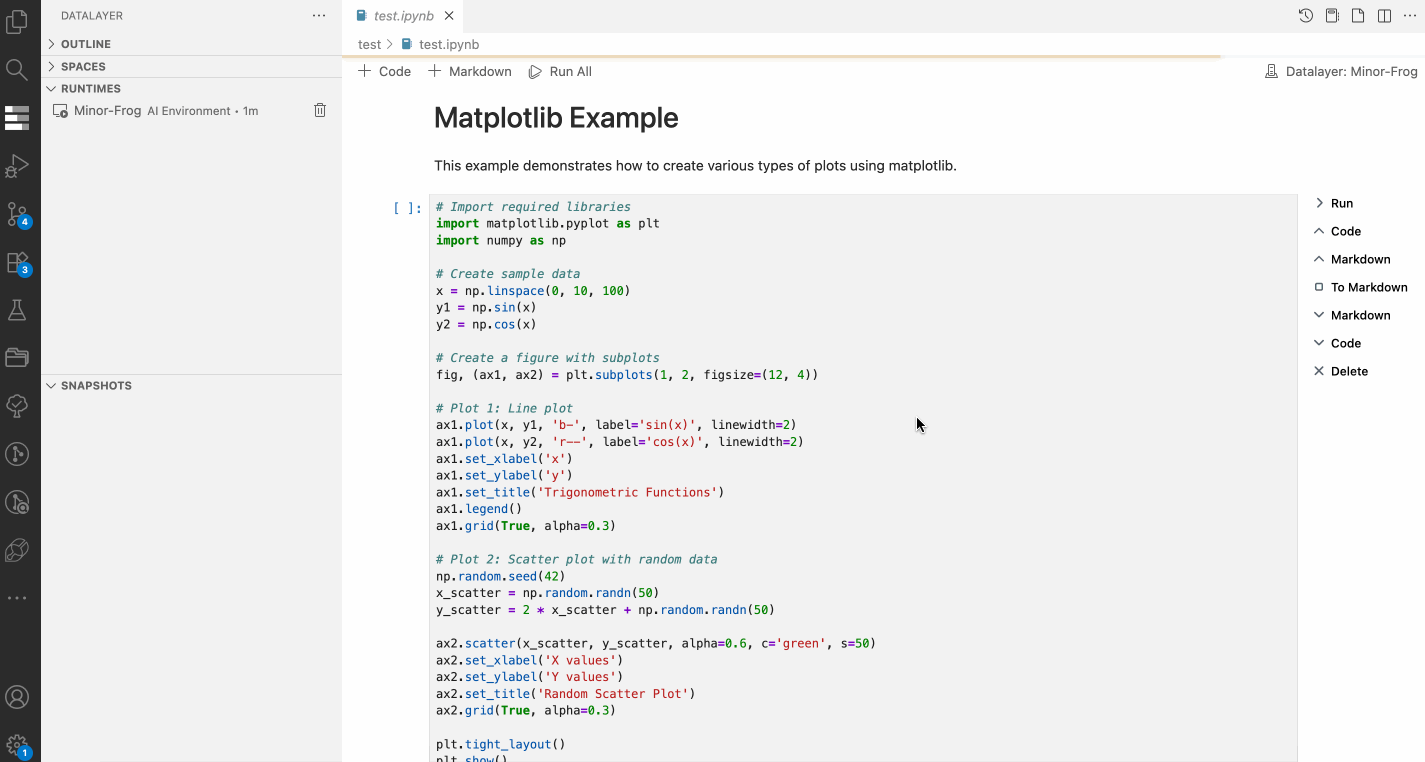Open the Explorer view in activity bar

pos(17,22)
